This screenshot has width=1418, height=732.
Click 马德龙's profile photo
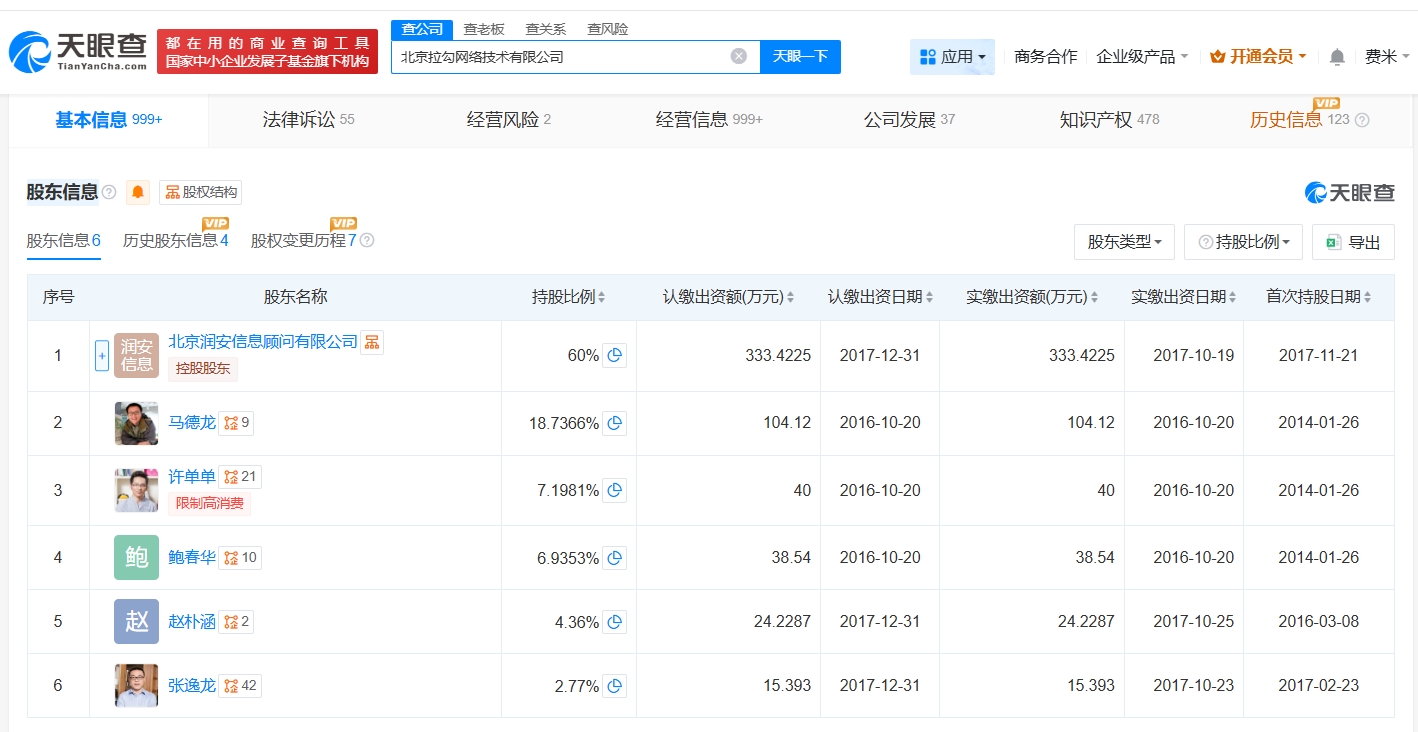[x=136, y=423]
